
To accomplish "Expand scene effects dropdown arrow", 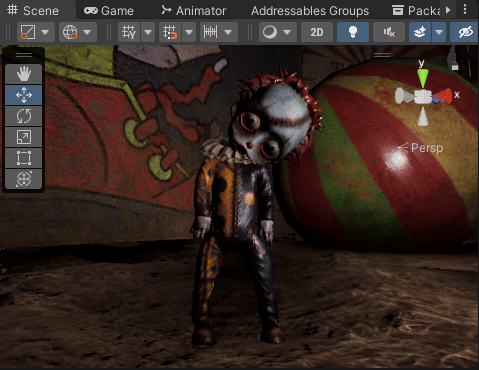I will [439, 32].
